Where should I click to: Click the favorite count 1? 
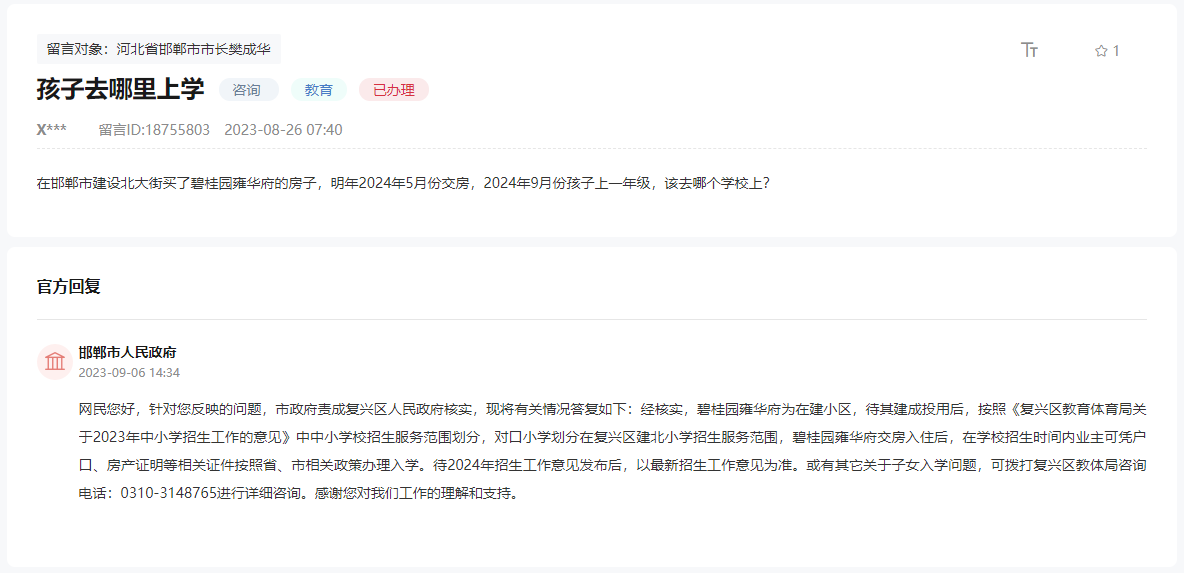tap(1116, 51)
